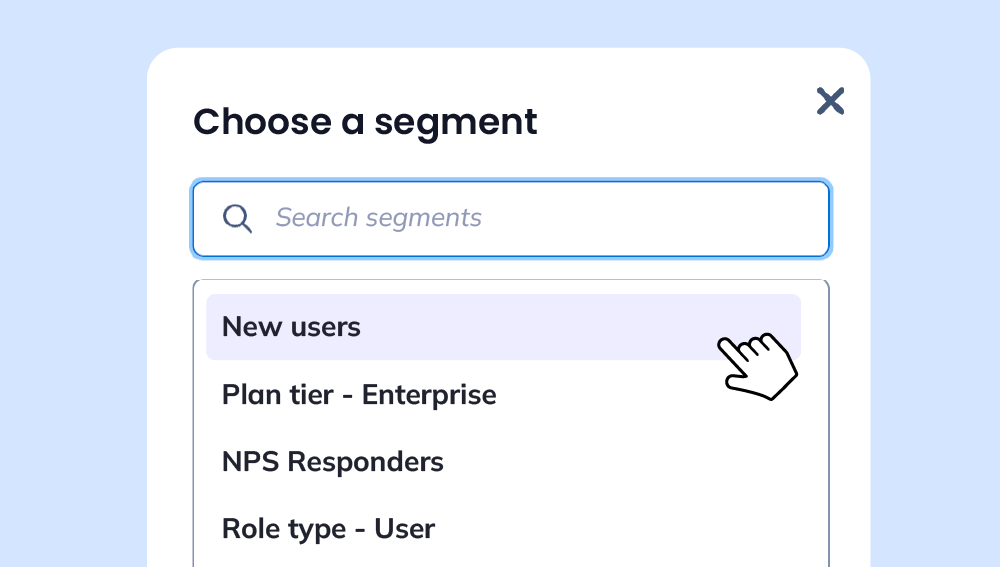Click the Search segments placeholder text
The height and width of the screenshot is (567, 1000).
pyautogui.click(x=378, y=218)
